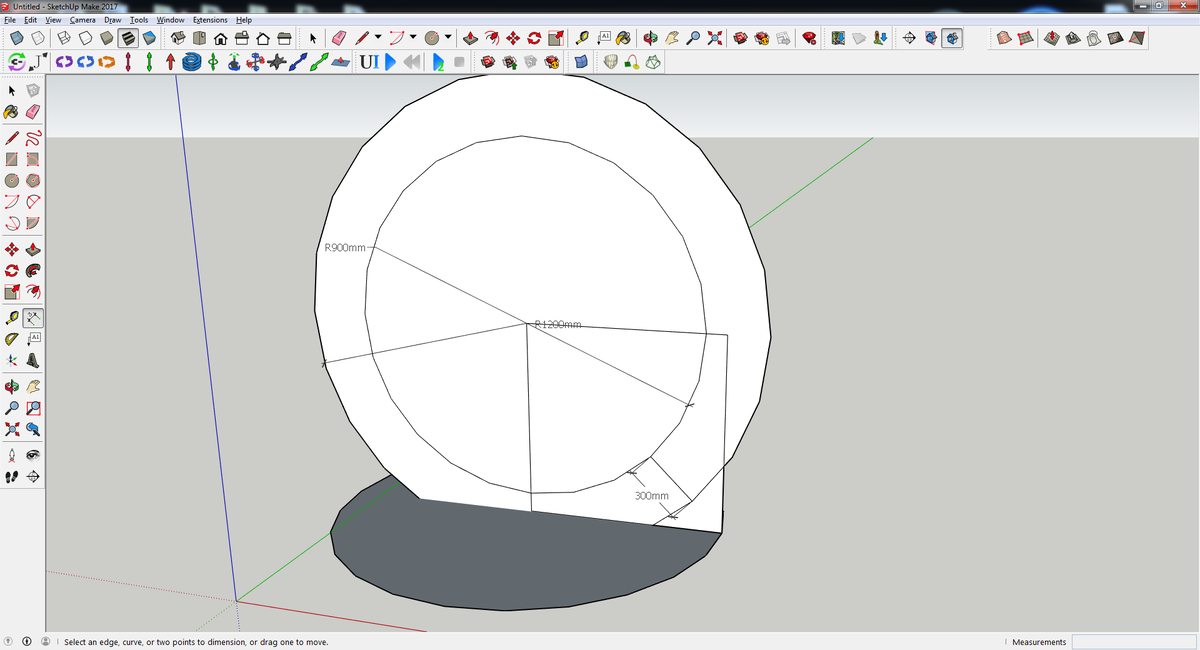Switch to Shaded style
1200x650 pixels.
point(106,38)
